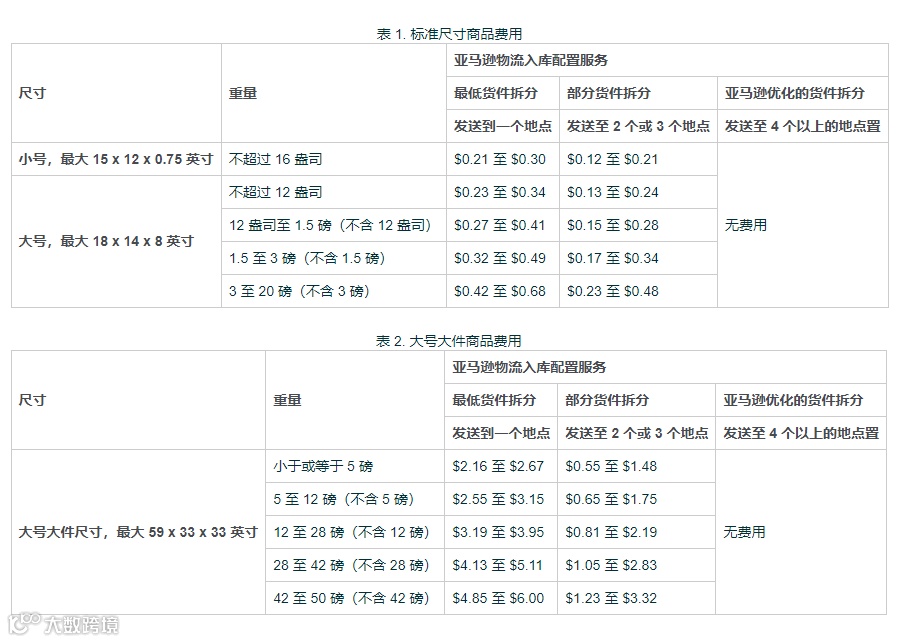The width and height of the screenshot is (909, 642).
Task: Select the price '$2.16 至 $2.67'
Action: pyautogui.click(x=498, y=466)
